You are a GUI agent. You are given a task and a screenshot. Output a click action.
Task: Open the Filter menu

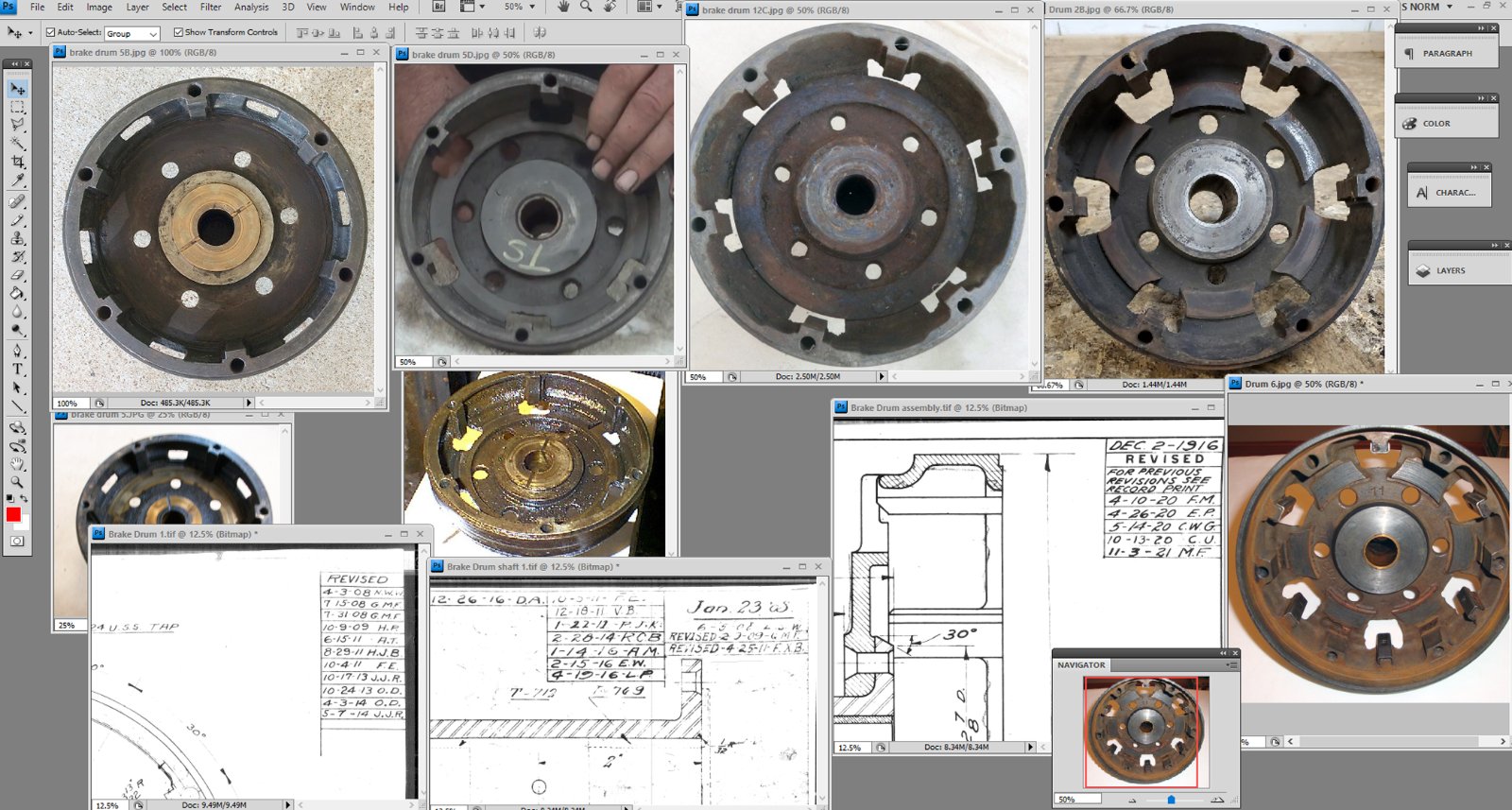(x=211, y=7)
